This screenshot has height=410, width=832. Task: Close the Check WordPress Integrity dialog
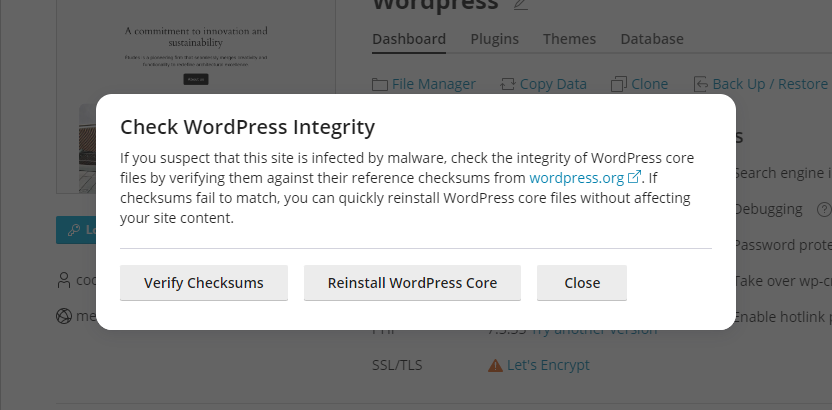pos(581,283)
